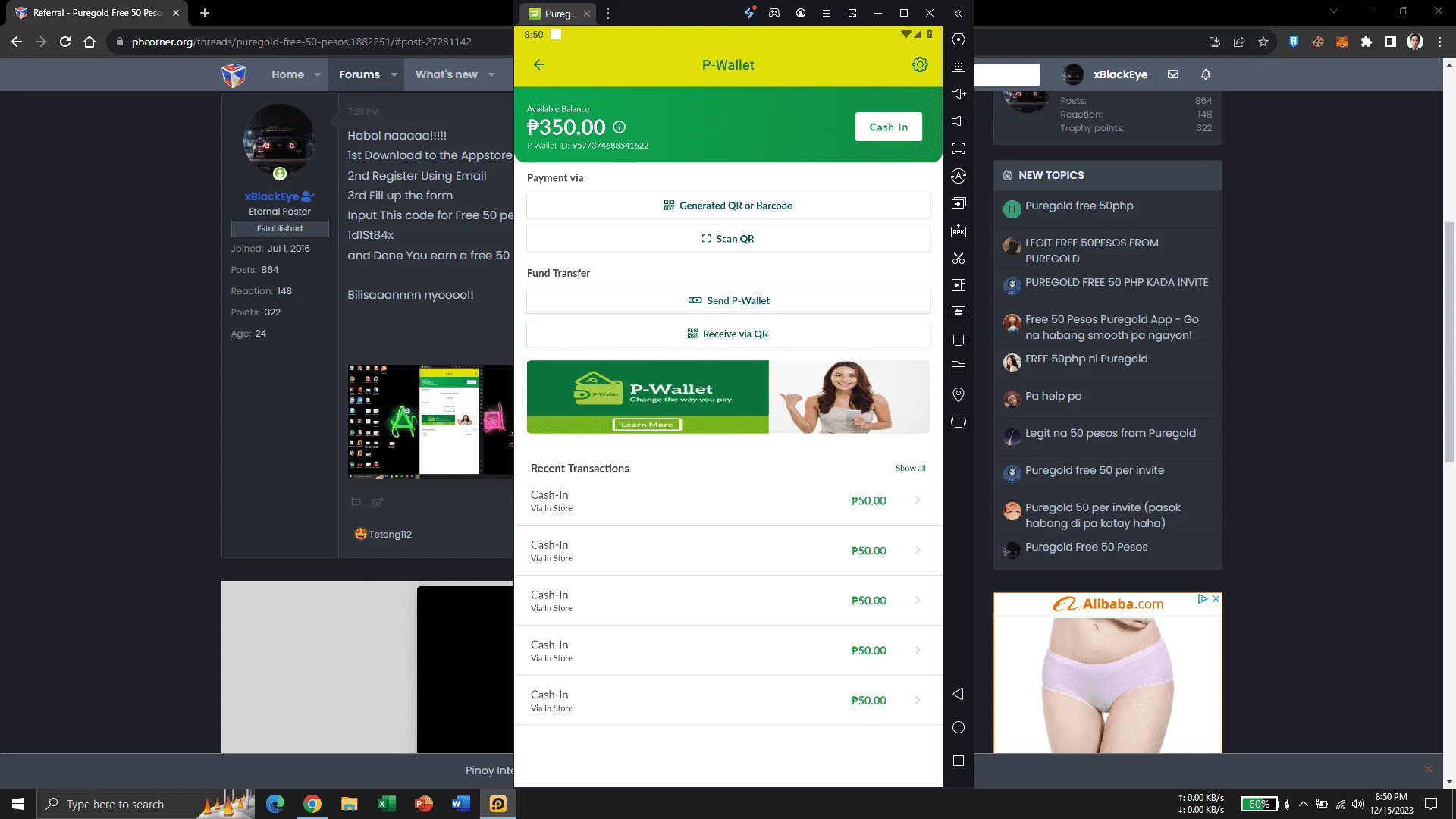1456x819 pixels.
Task: Open Chrome extensions puzzle icon
Action: point(1367,42)
